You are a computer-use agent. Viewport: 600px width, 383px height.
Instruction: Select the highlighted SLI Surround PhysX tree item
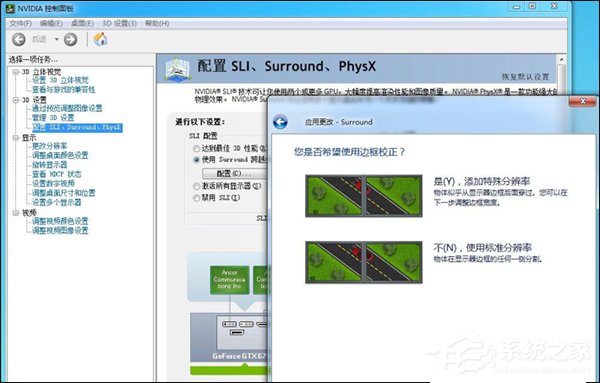pos(77,127)
